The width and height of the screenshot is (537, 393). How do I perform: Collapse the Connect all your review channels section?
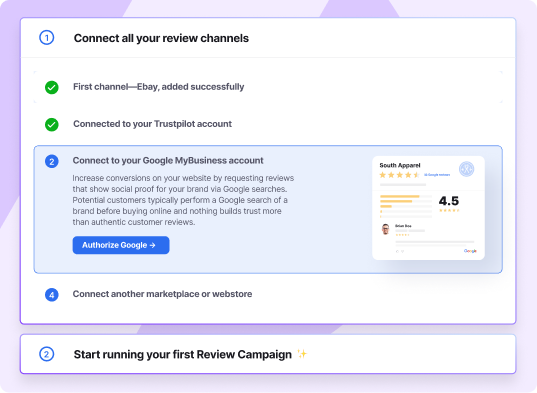click(x=268, y=38)
